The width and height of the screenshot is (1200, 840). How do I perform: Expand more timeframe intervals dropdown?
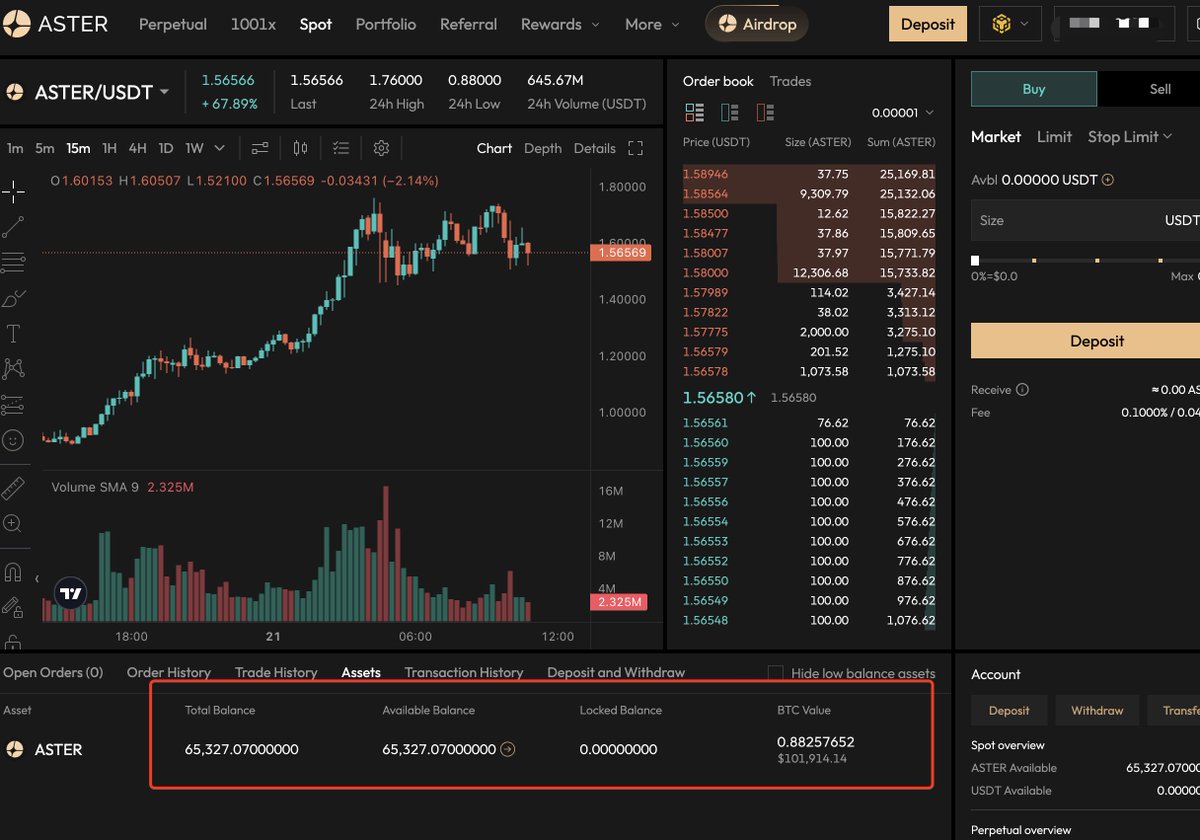(x=220, y=148)
